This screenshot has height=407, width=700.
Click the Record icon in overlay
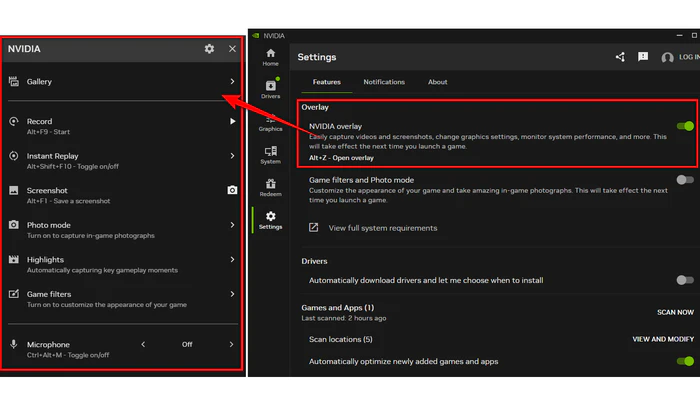14,121
